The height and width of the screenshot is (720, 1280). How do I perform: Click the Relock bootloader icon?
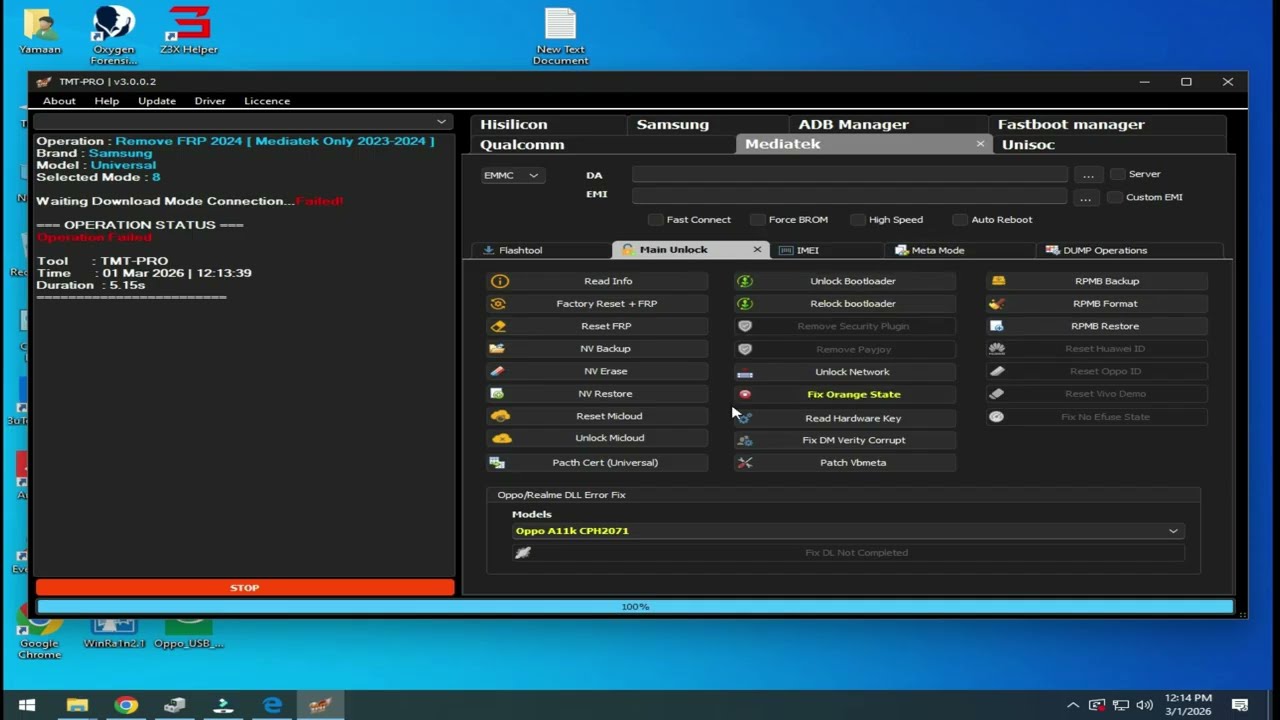[745, 303]
